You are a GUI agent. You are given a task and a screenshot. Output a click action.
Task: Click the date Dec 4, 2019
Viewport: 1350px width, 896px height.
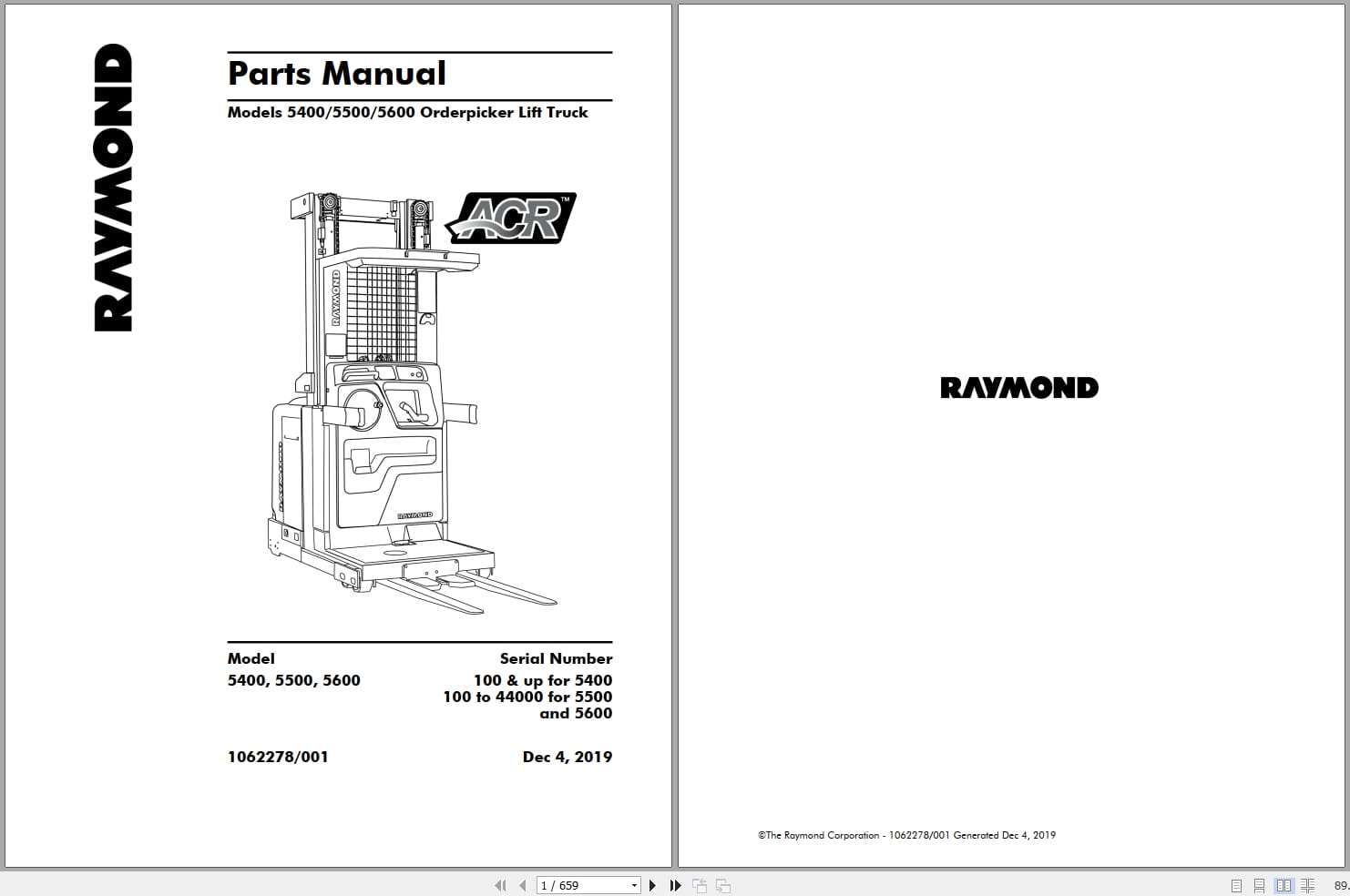click(568, 757)
